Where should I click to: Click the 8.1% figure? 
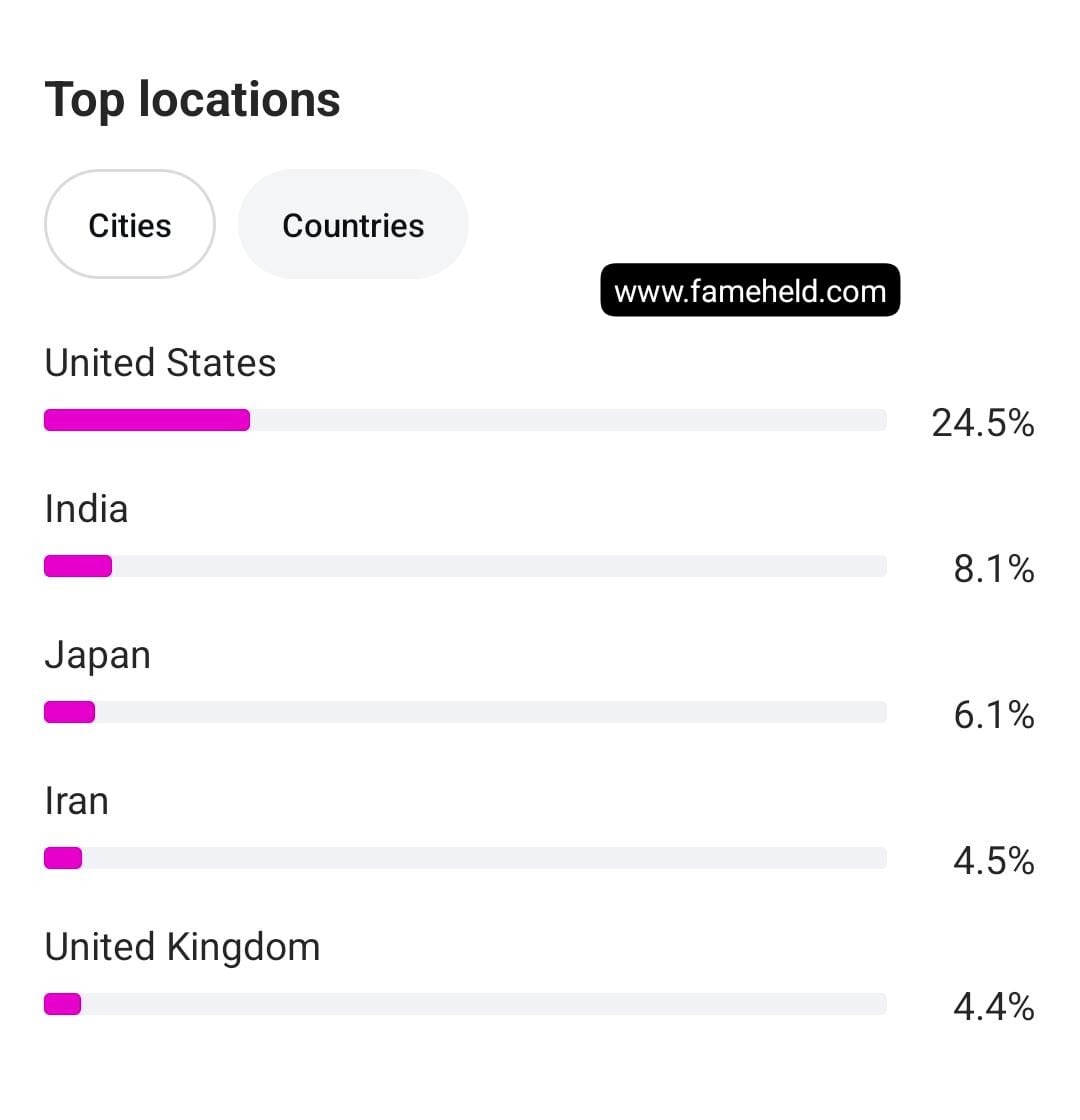pyautogui.click(x=994, y=570)
